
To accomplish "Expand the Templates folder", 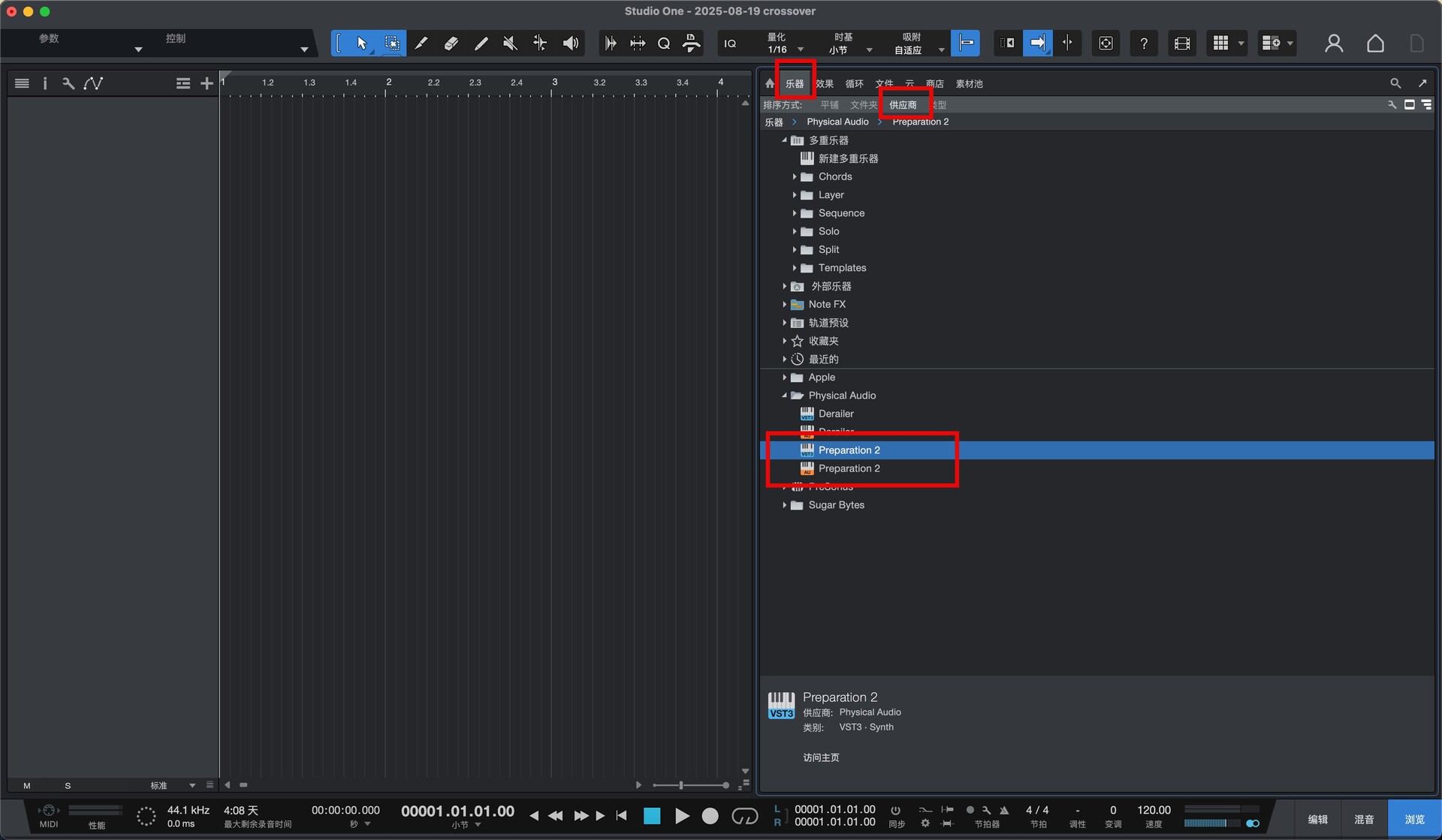I will (x=795, y=268).
